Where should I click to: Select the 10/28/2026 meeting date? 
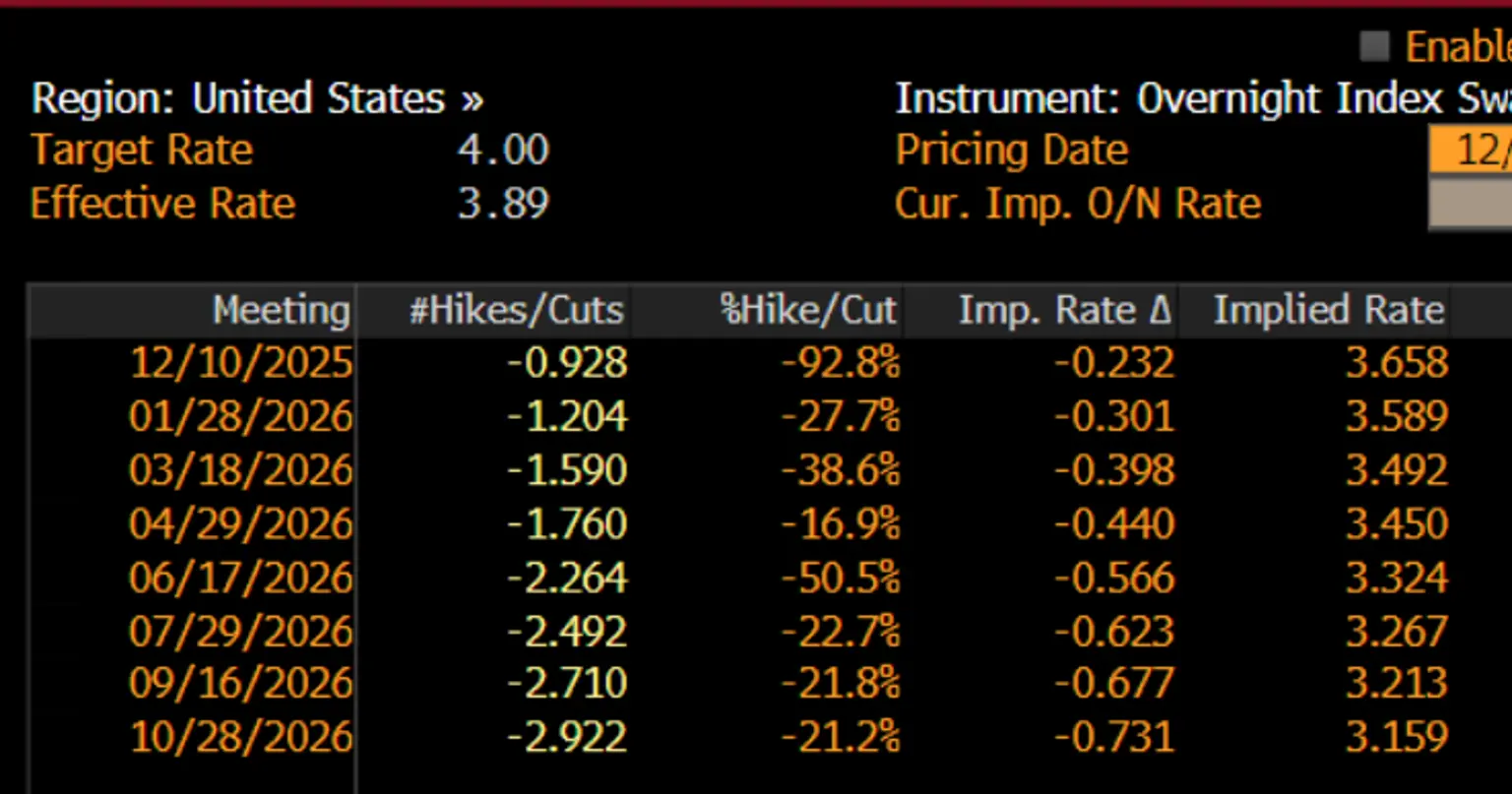point(241,736)
